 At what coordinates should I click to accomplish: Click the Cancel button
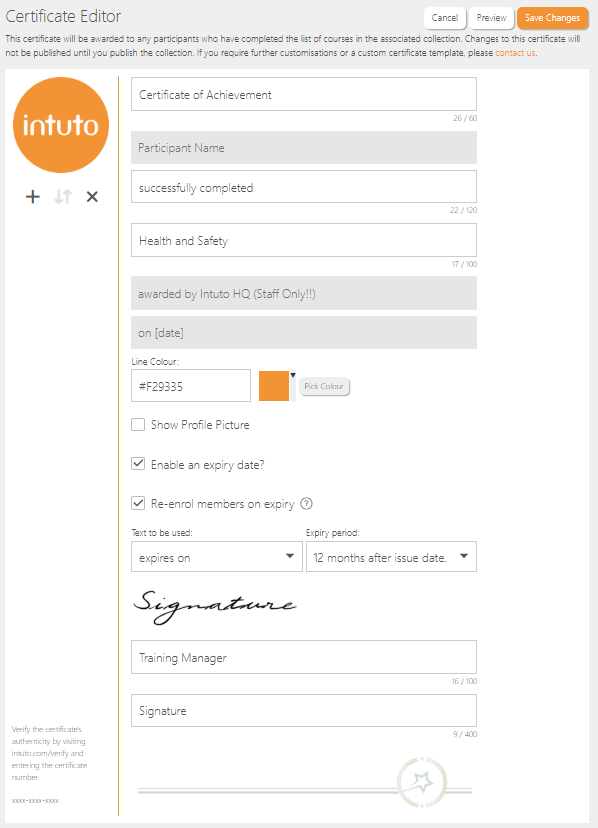tap(445, 18)
